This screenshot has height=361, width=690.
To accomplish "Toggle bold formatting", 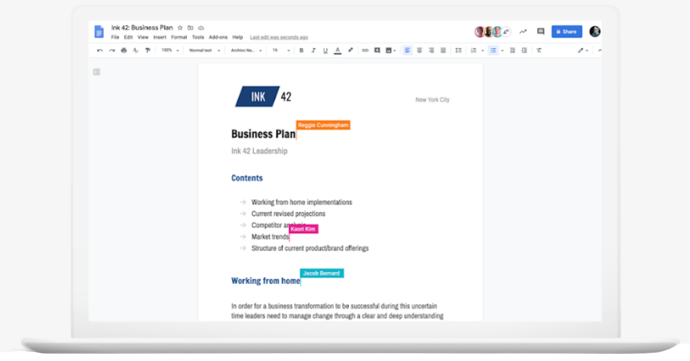I will (x=301, y=51).
